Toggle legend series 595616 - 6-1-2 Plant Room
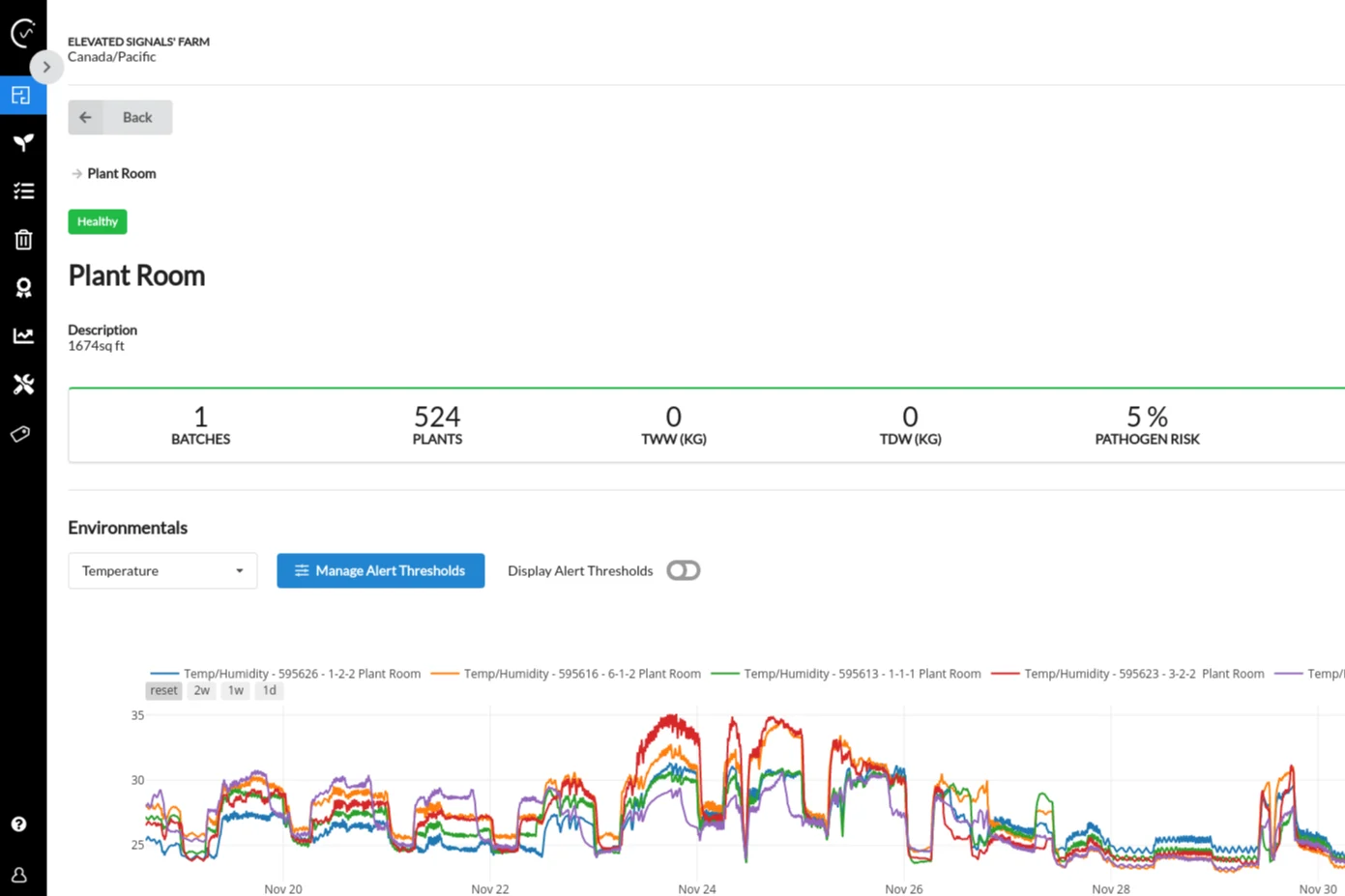Screen dimensions: 1345x896 click(566, 674)
